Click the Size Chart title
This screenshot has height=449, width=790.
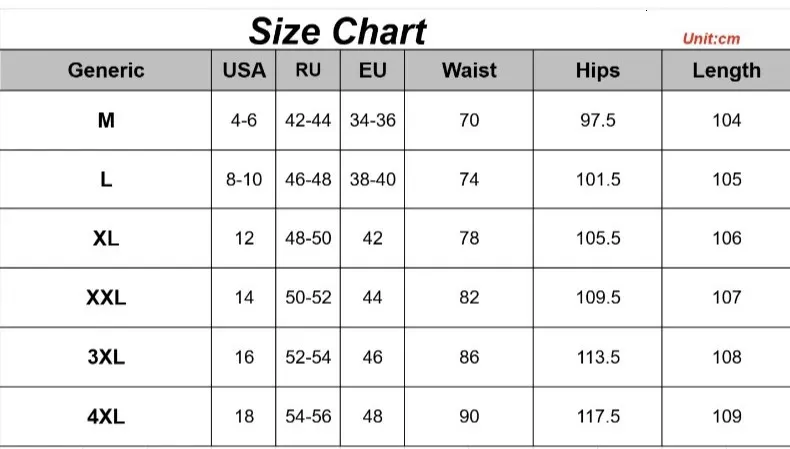click(337, 31)
